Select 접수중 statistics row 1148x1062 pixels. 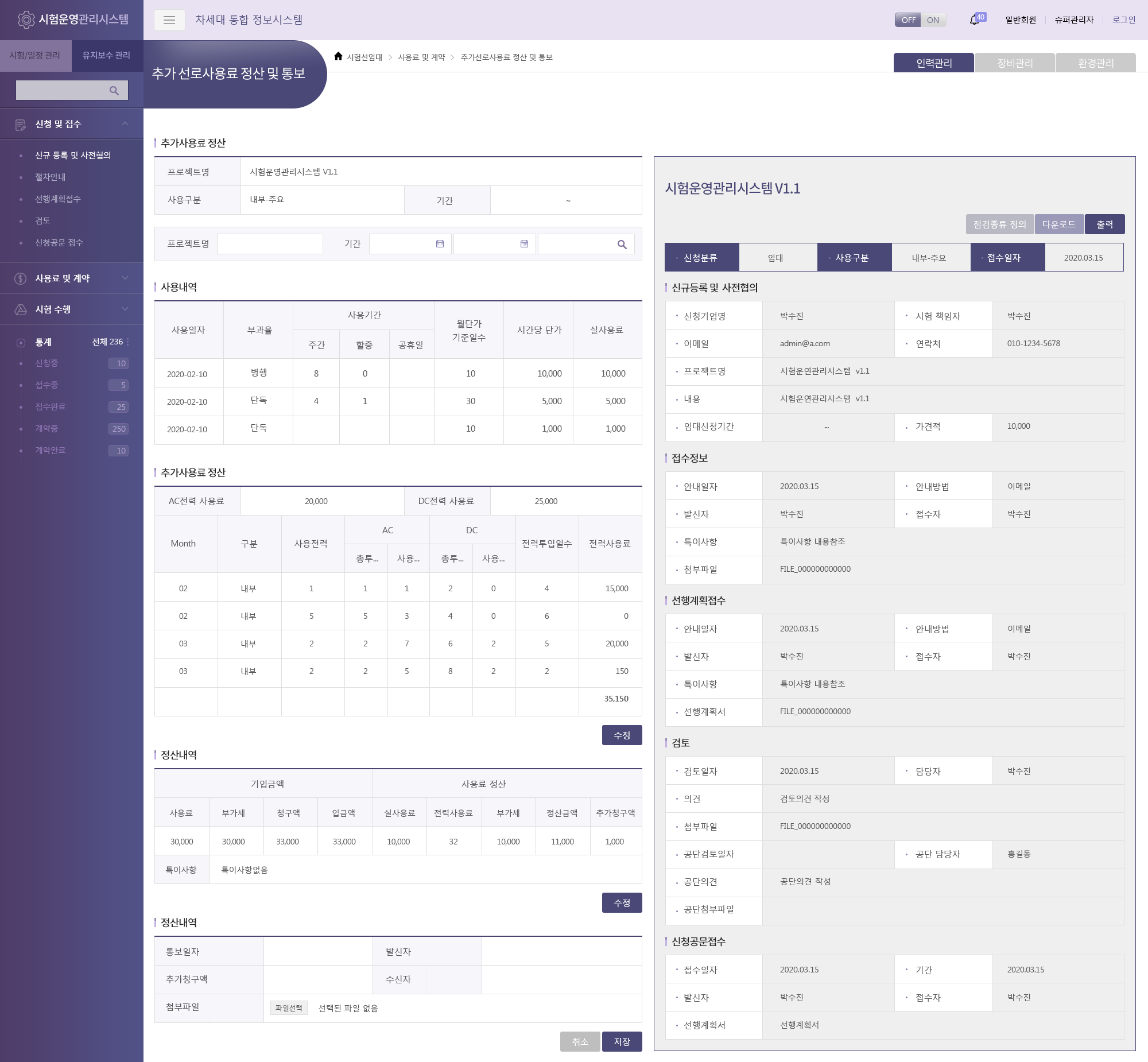coord(73,385)
